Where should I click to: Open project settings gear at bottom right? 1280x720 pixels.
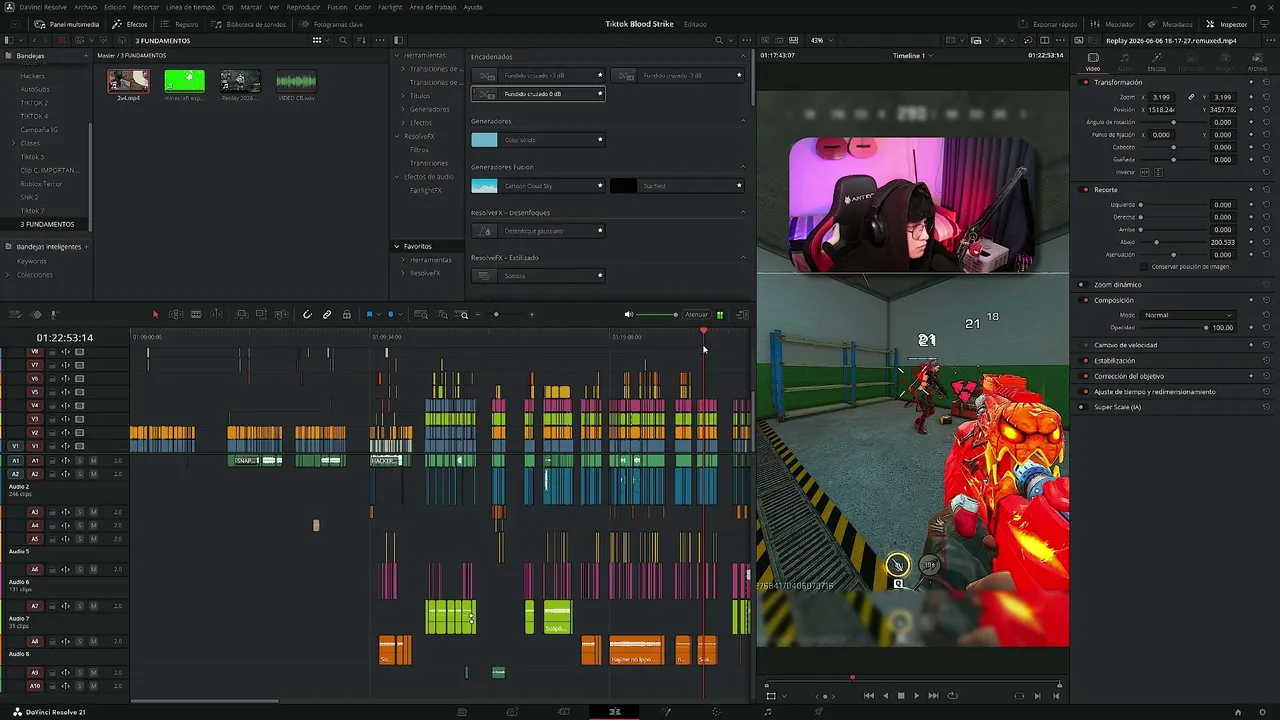pyautogui.click(x=1262, y=712)
